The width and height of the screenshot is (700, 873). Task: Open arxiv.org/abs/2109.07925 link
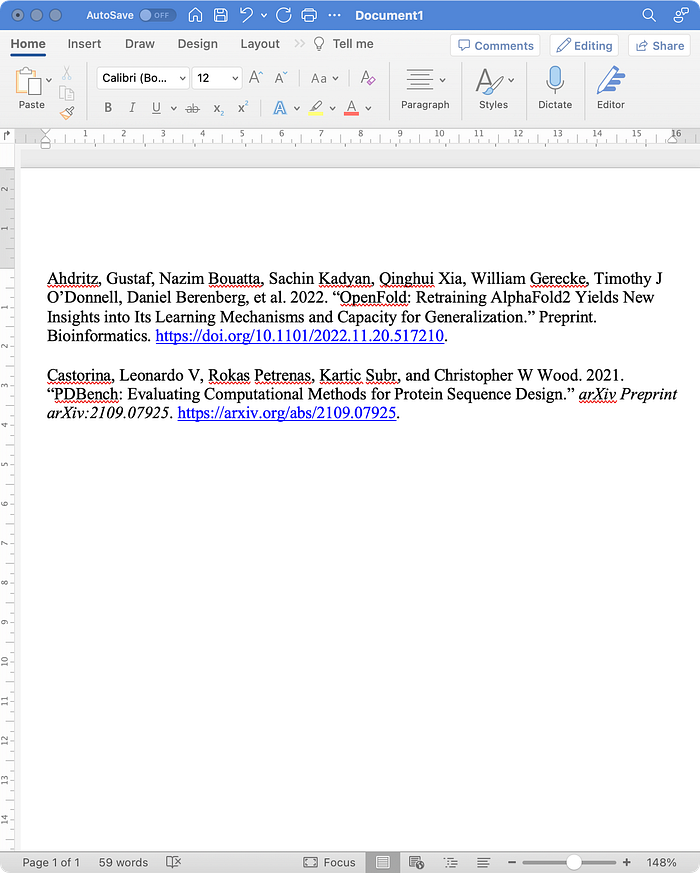pyautogui.click(x=287, y=413)
